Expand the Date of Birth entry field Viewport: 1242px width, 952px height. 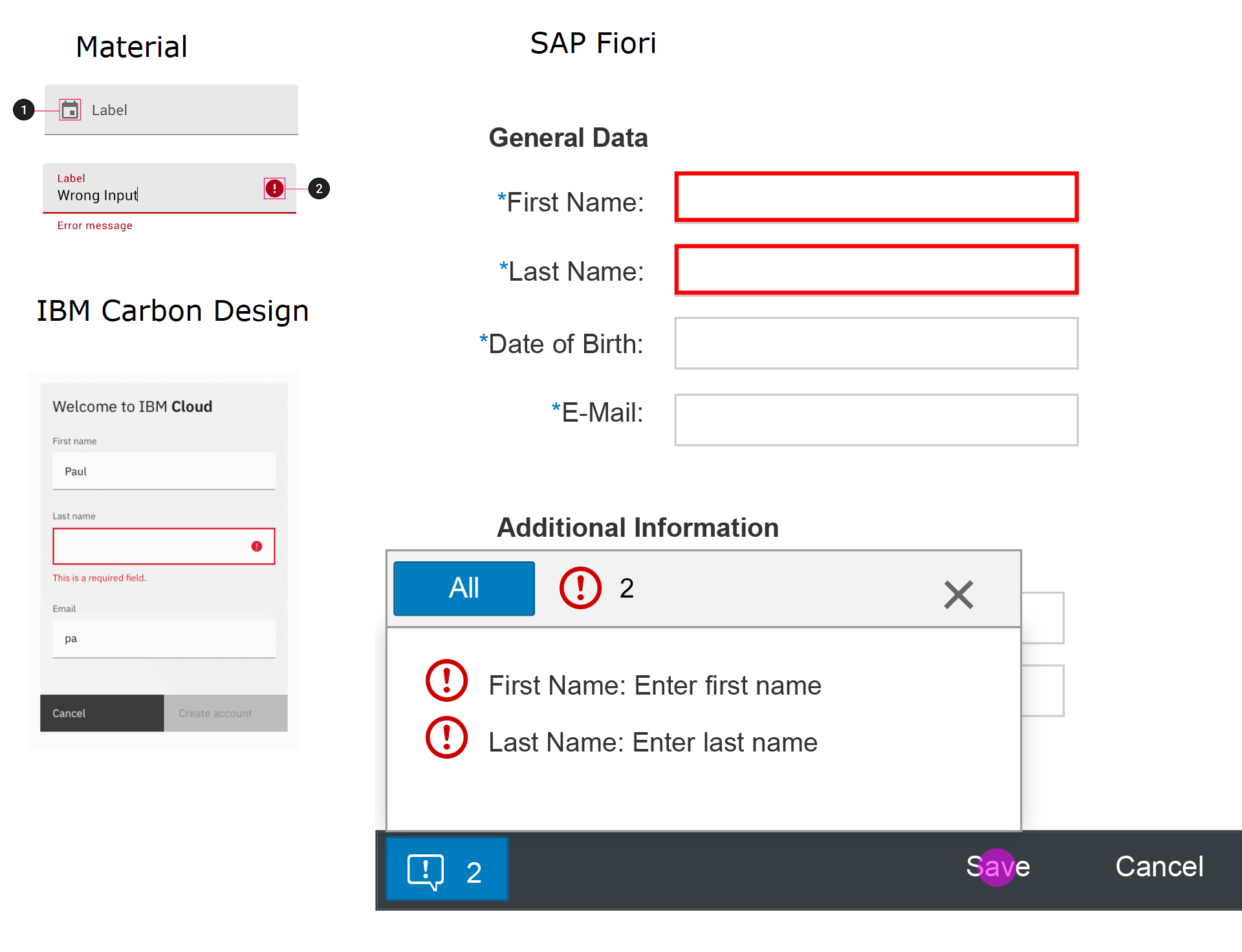[875, 343]
